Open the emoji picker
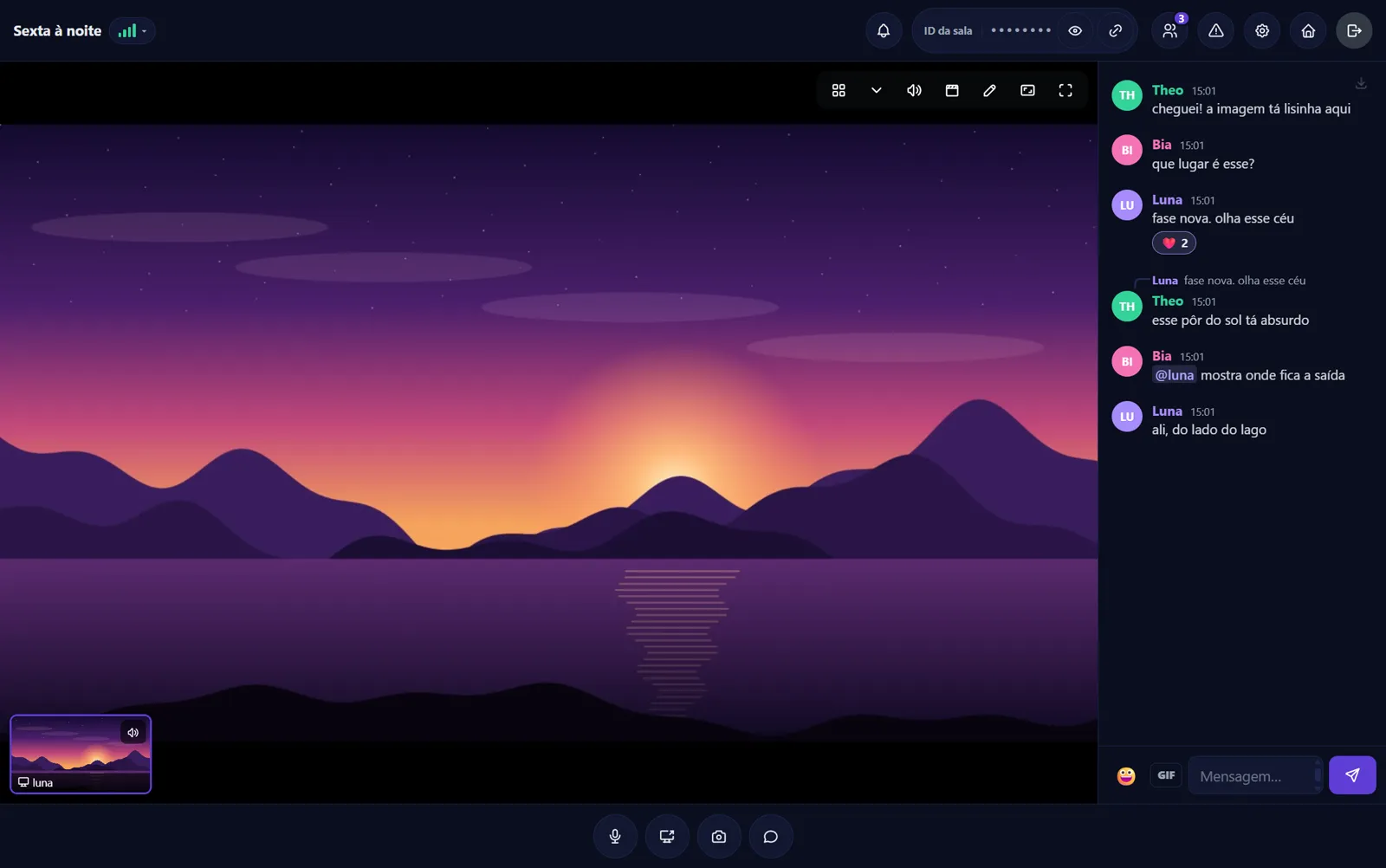 pos(1126,776)
